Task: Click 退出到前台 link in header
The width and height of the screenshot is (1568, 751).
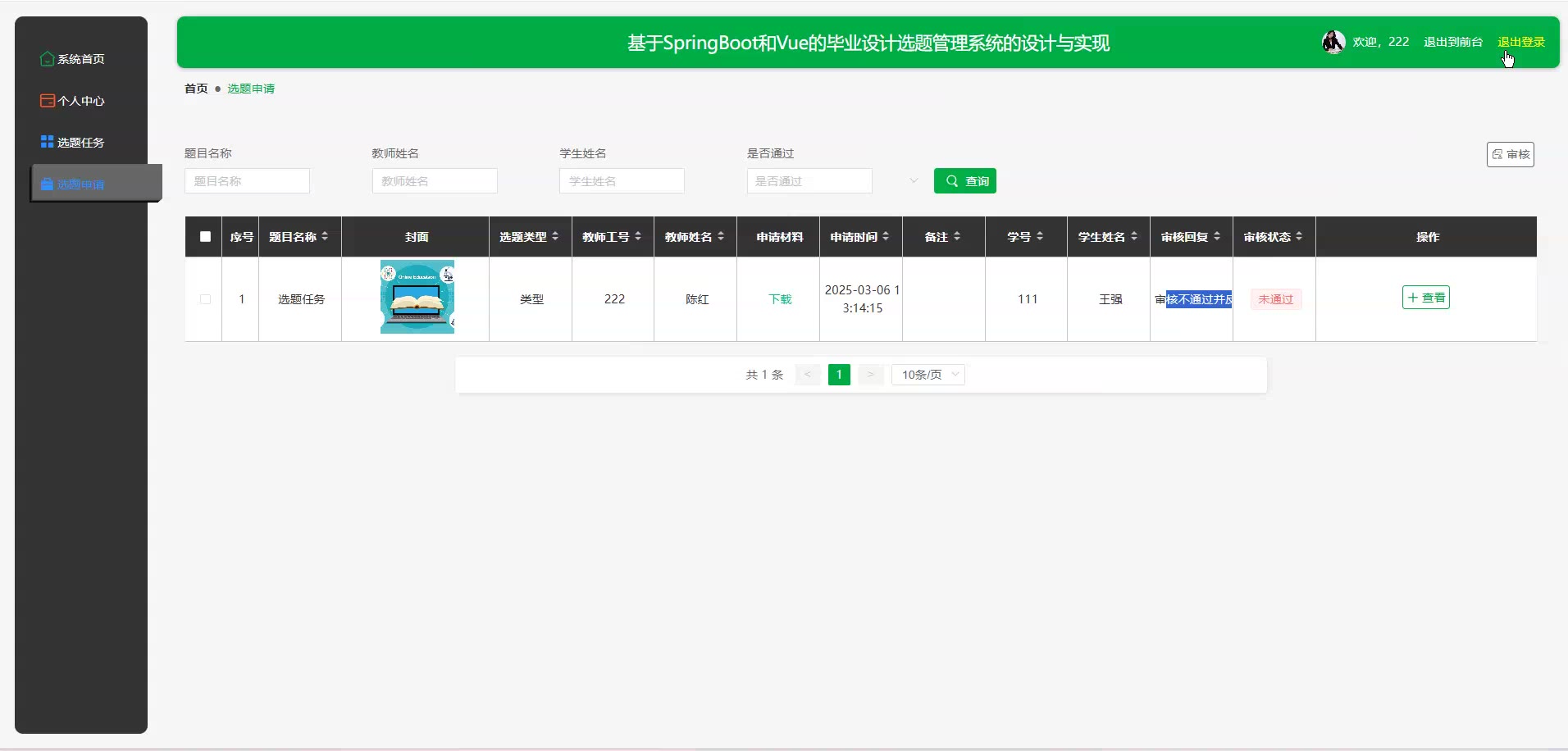Action: tap(1453, 42)
